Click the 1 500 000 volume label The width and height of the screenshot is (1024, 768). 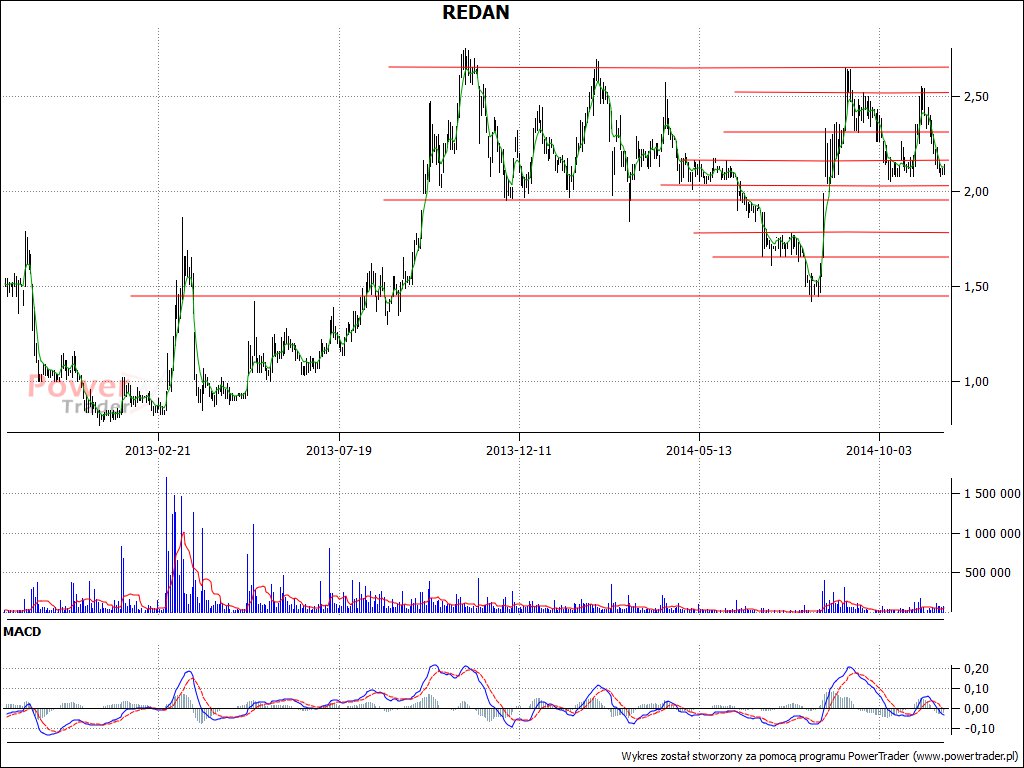pos(992,494)
